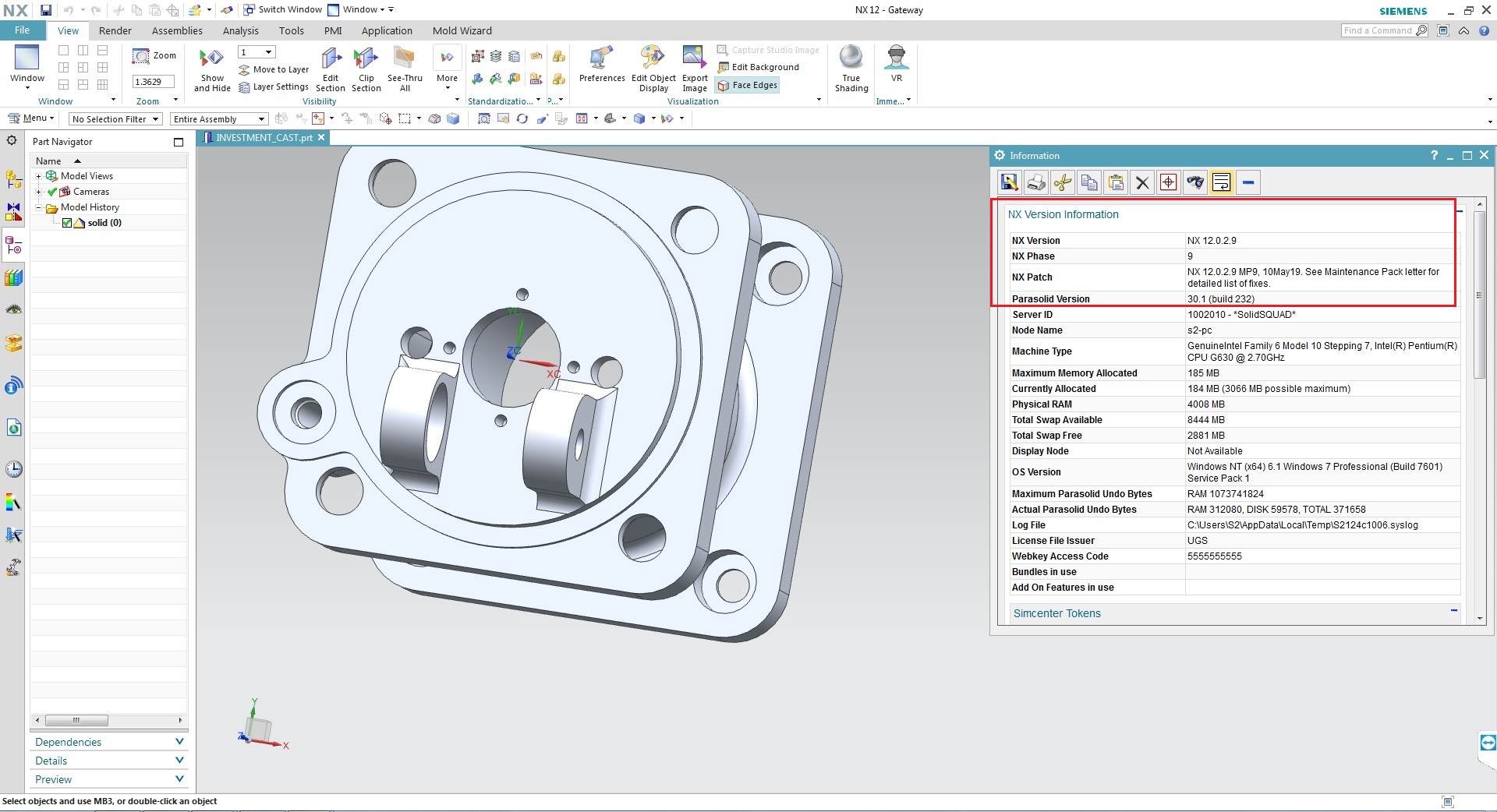The width and height of the screenshot is (1497, 812).
Task: Click Layer Settings
Action: point(274,87)
